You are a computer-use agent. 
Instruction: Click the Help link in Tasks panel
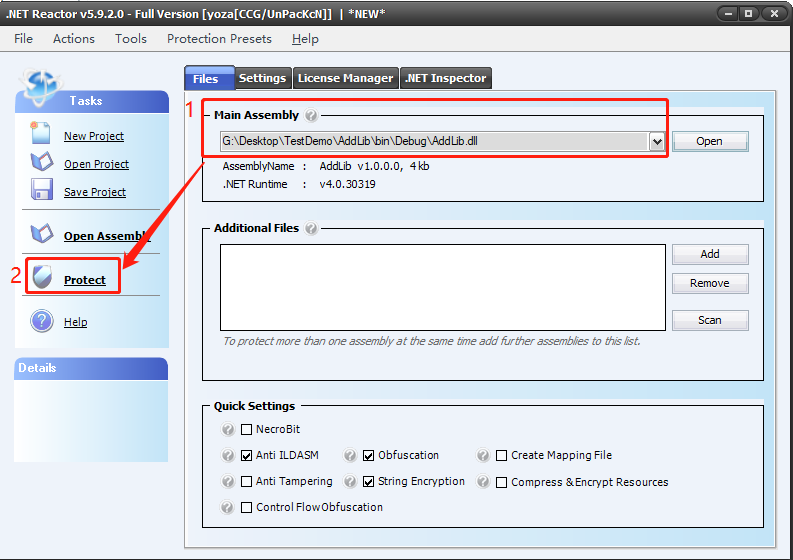(x=76, y=322)
